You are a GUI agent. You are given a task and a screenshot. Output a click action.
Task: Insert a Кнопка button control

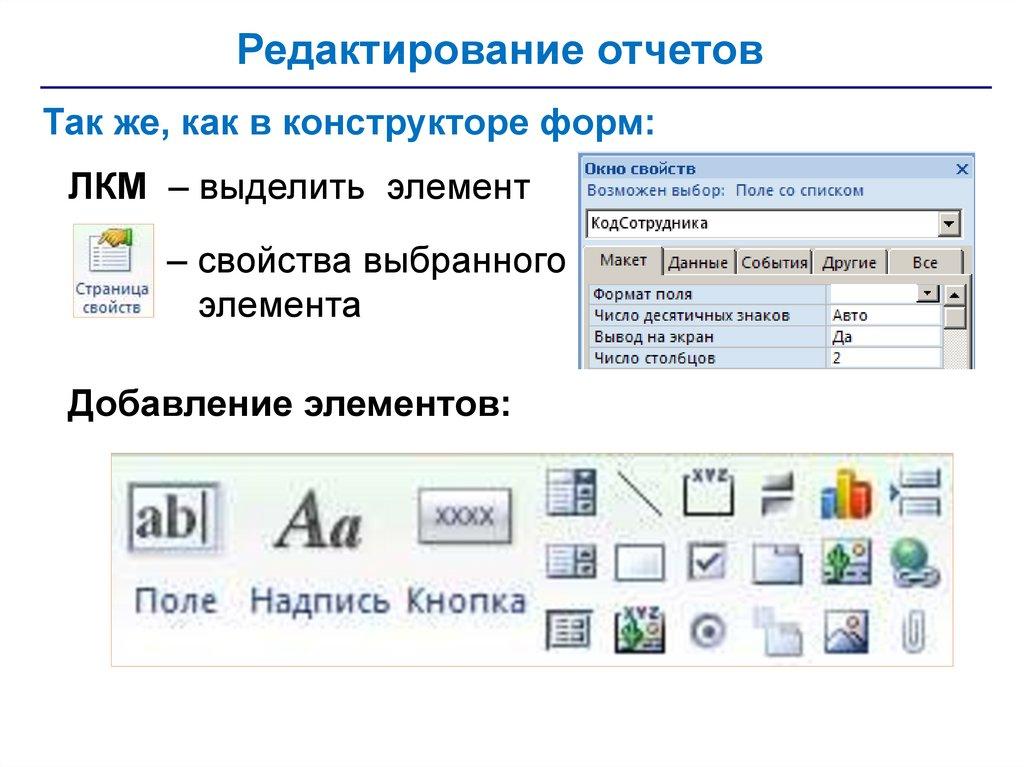[x=465, y=516]
